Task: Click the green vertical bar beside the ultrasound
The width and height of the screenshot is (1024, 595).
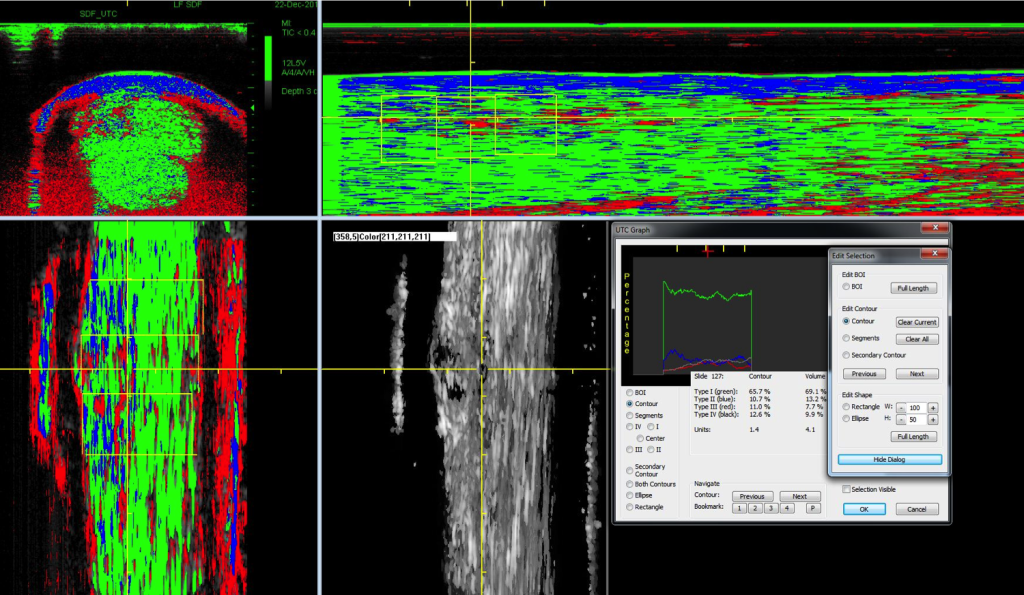Action: coord(268,60)
